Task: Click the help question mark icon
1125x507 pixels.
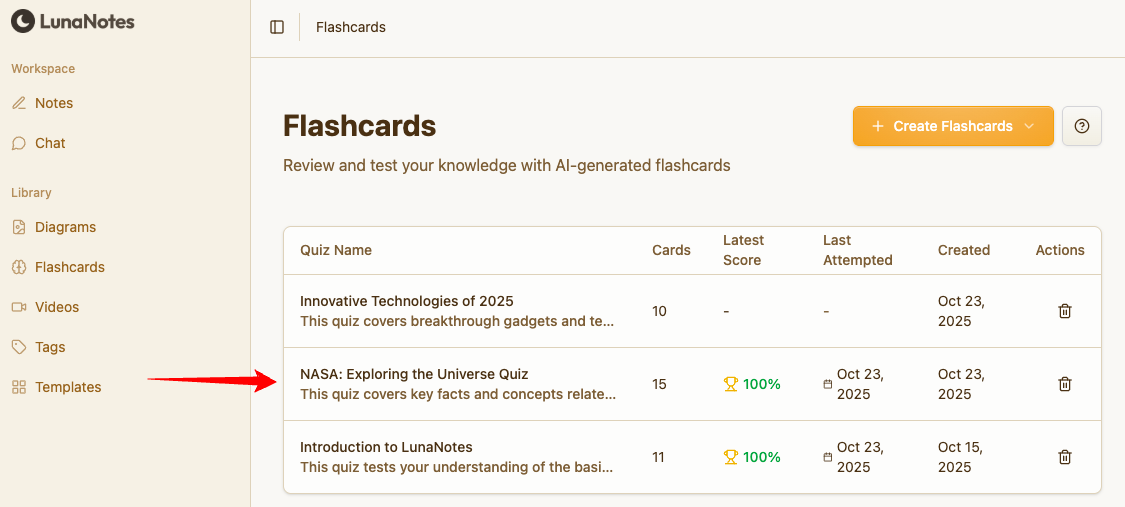Action: pyautogui.click(x=1081, y=126)
